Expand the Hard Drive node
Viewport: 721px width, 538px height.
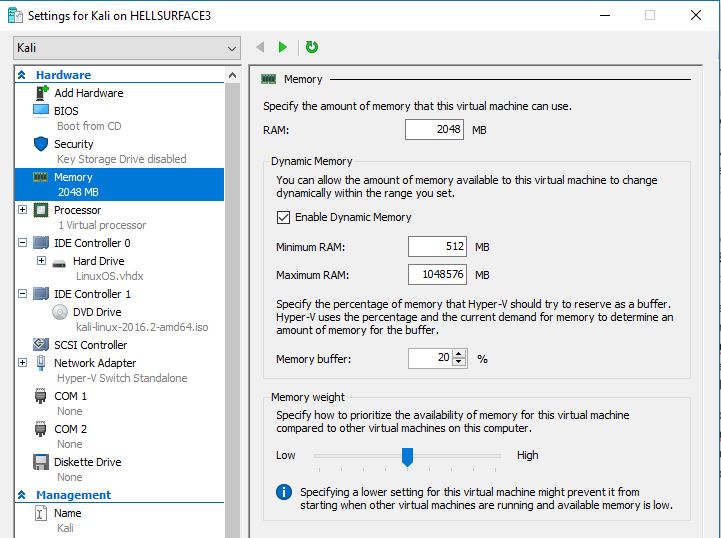coord(41,261)
